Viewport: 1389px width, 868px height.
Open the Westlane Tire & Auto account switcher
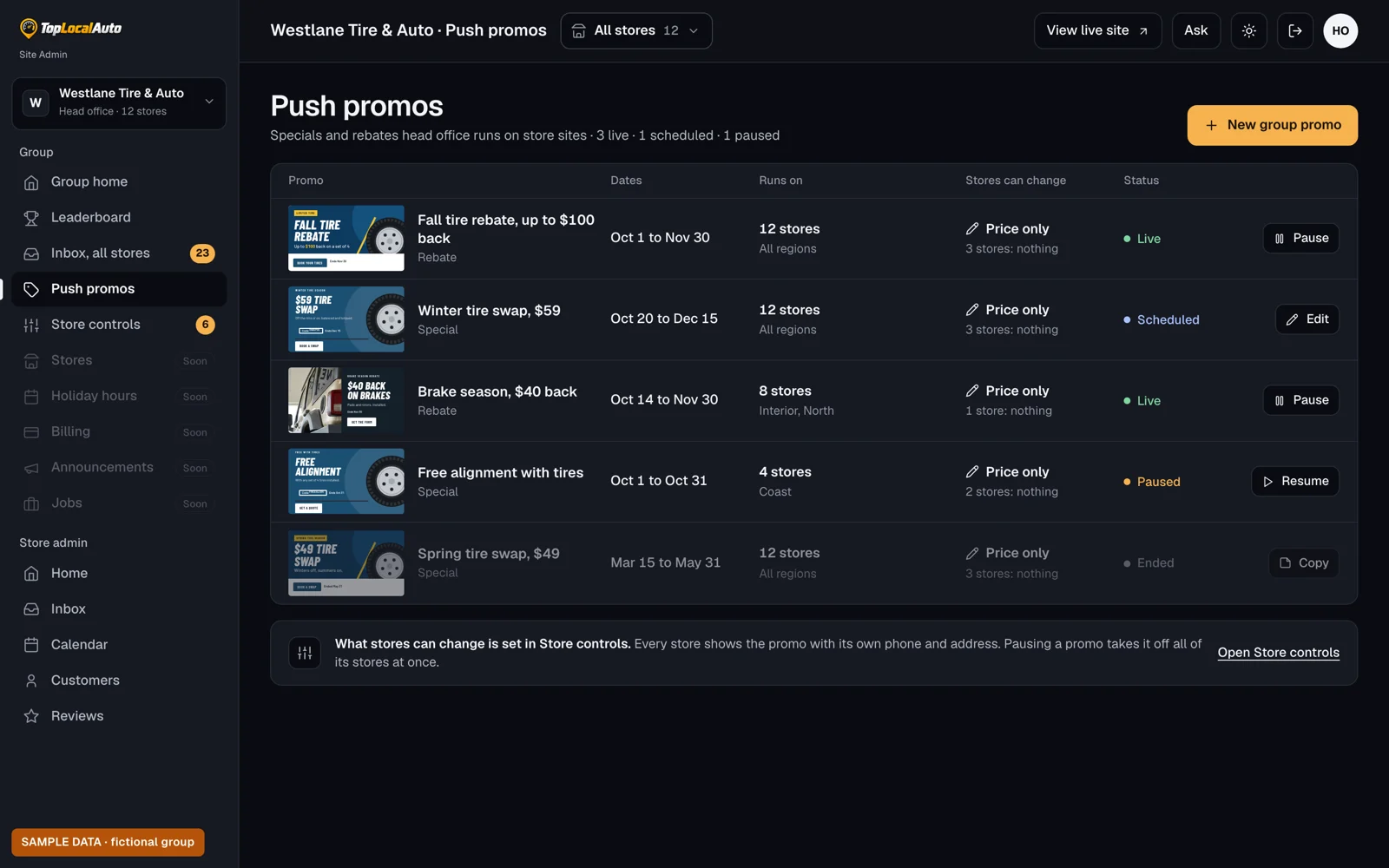(x=119, y=102)
